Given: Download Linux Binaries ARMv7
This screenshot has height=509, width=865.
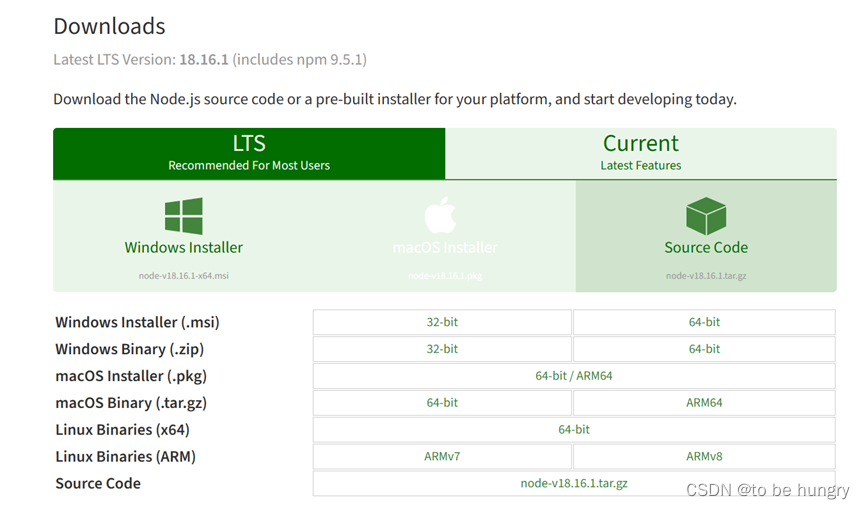Looking at the screenshot, I should (442, 457).
